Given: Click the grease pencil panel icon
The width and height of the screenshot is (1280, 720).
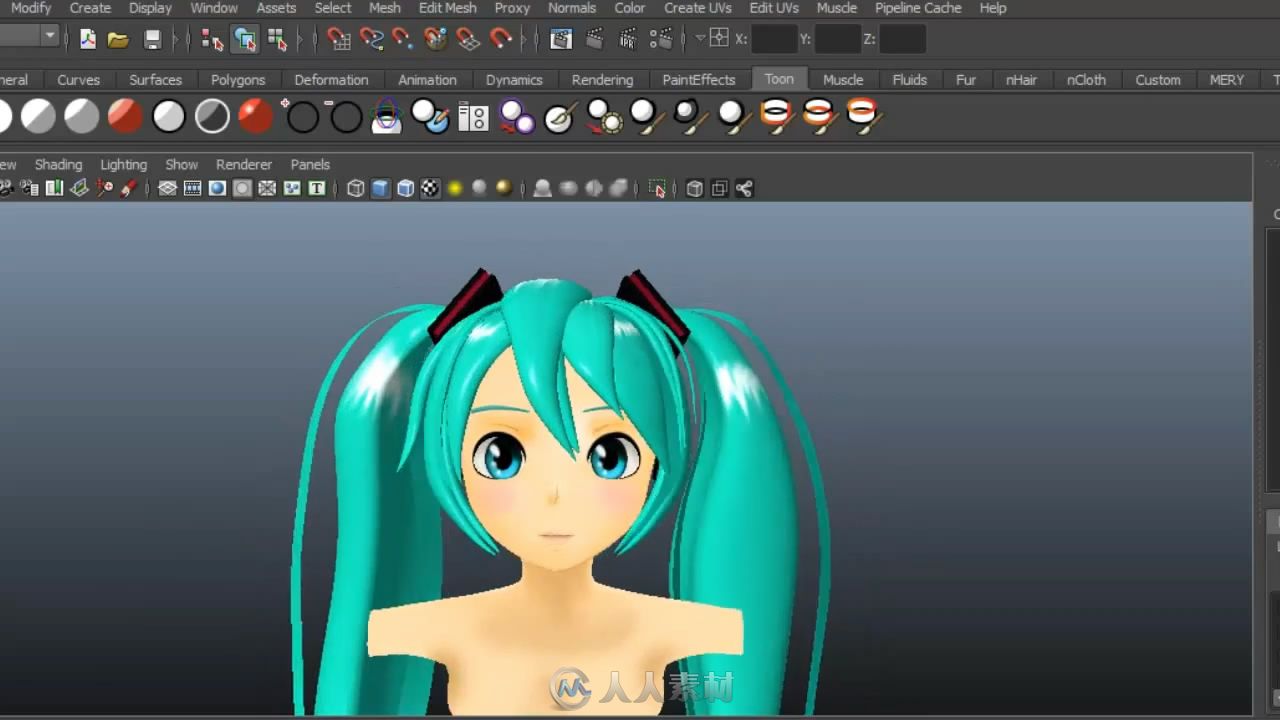Looking at the screenshot, I should 128,189.
